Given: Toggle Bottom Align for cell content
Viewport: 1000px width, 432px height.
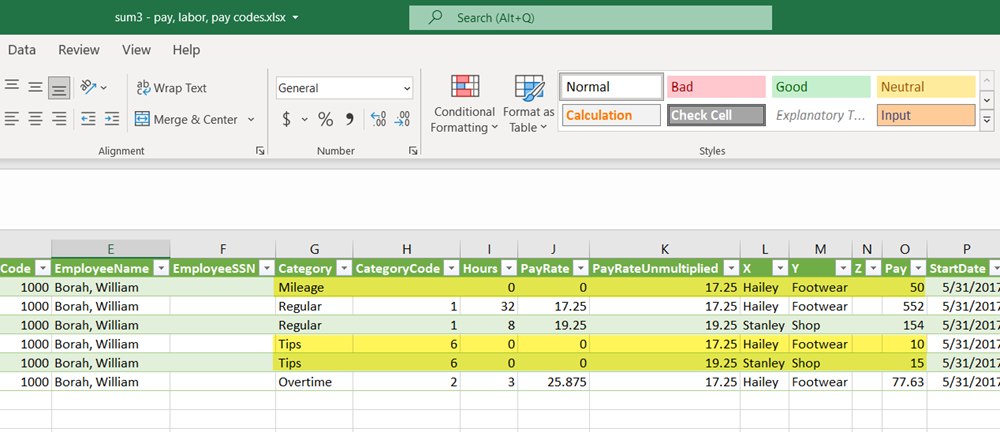Looking at the screenshot, I should point(59,87).
